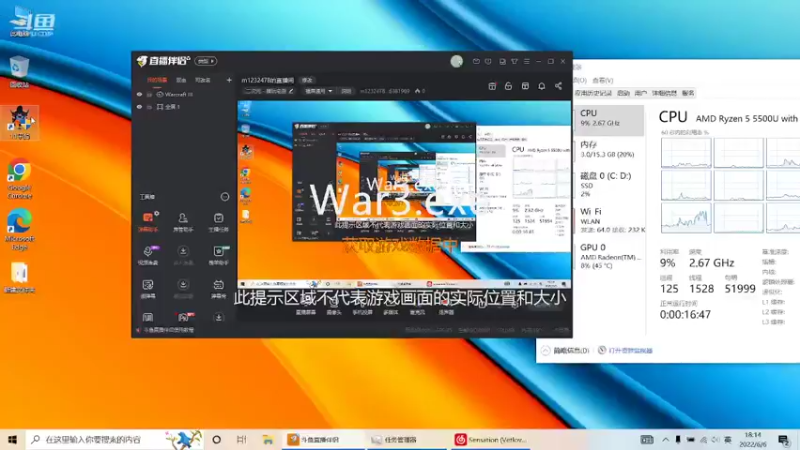Open the layout panel icon
This screenshot has width=800, height=450.
pyautogui.click(x=525, y=86)
